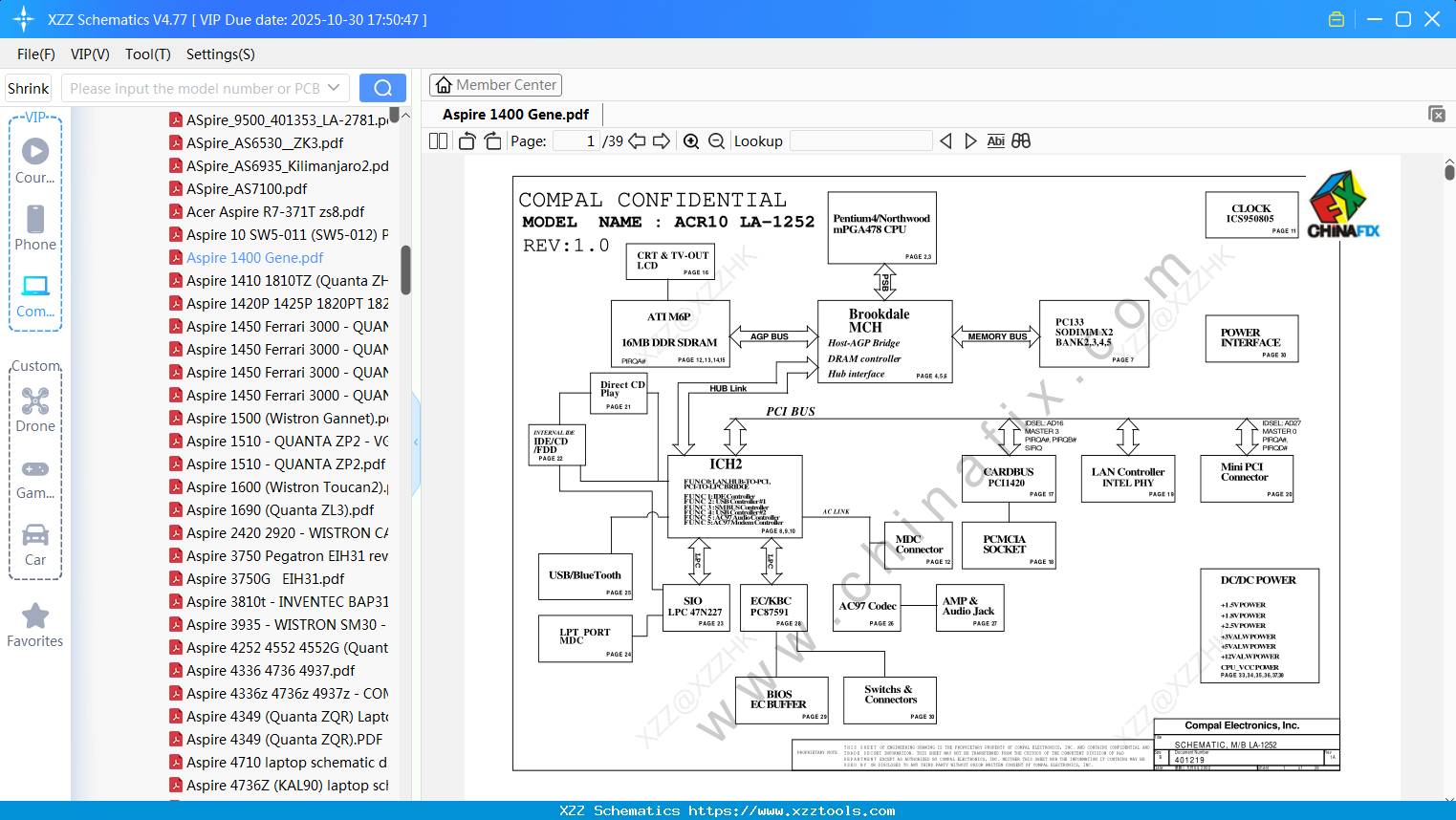The height and width of the screenshot is (820, 1456).
Task: Rotate page counterclockwise
Action: tap(467, 141)
